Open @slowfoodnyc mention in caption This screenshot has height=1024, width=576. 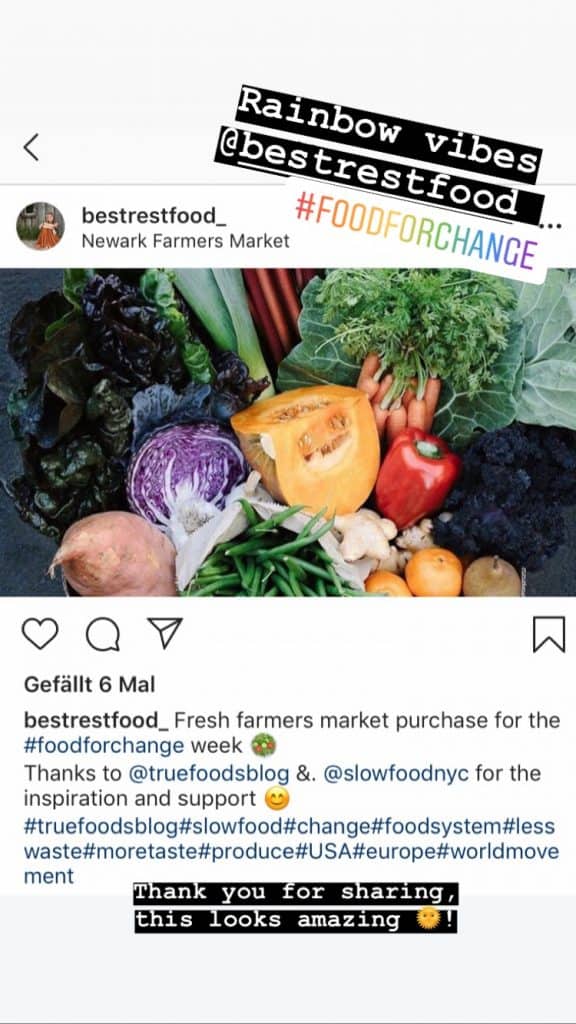[396, 773]
